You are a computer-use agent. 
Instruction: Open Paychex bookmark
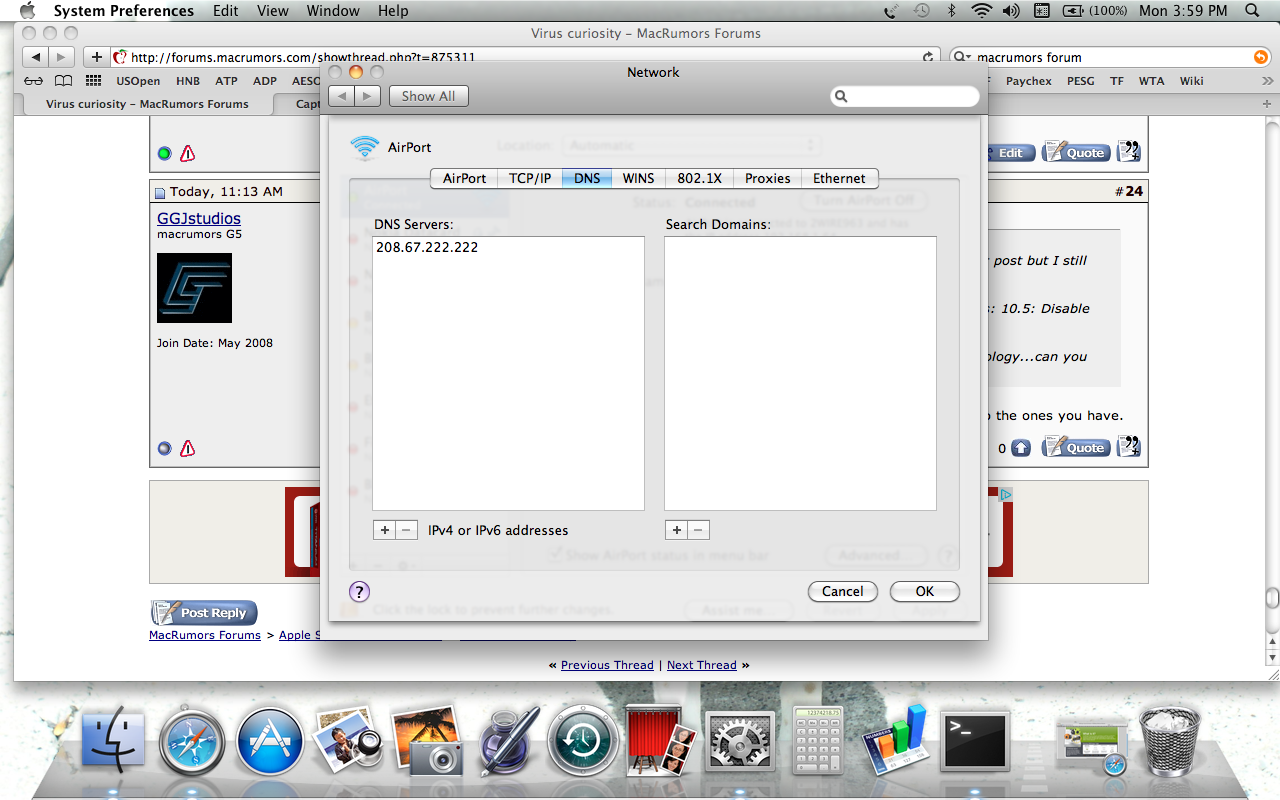(1029, 81)
